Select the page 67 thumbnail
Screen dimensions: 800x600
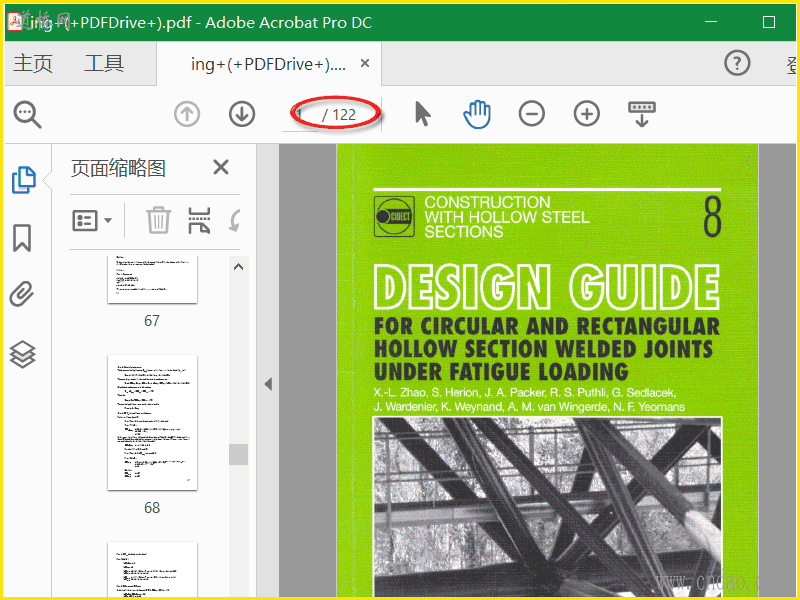coord(152,279)
